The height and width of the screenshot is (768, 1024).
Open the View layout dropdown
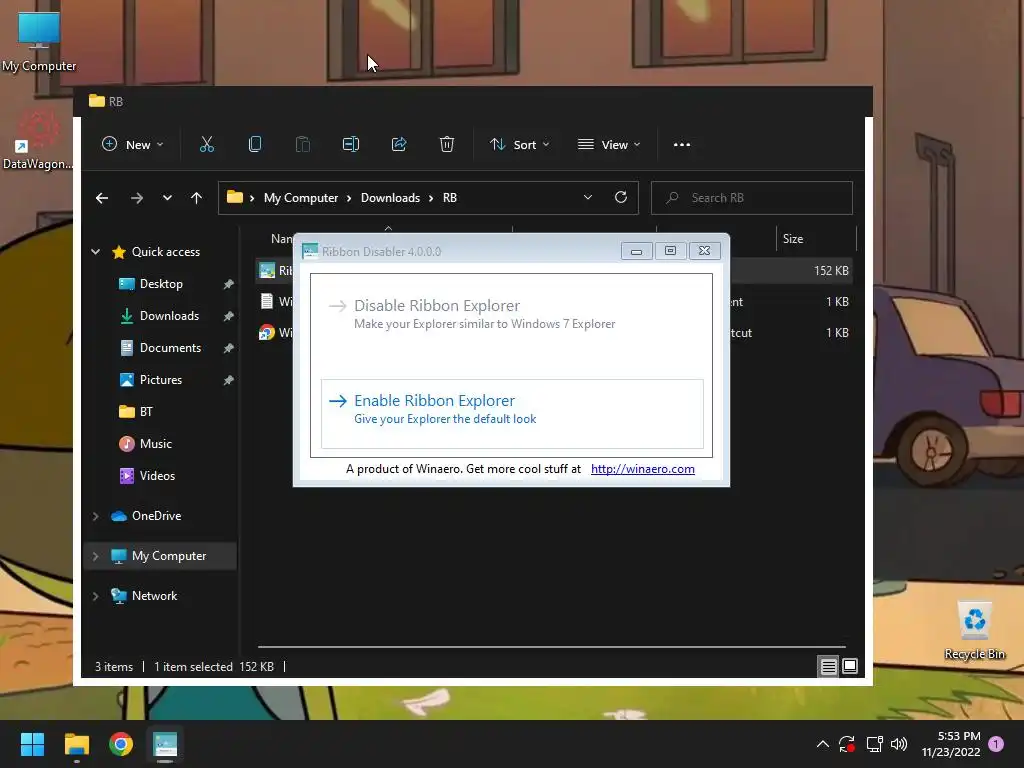[609, 144]
